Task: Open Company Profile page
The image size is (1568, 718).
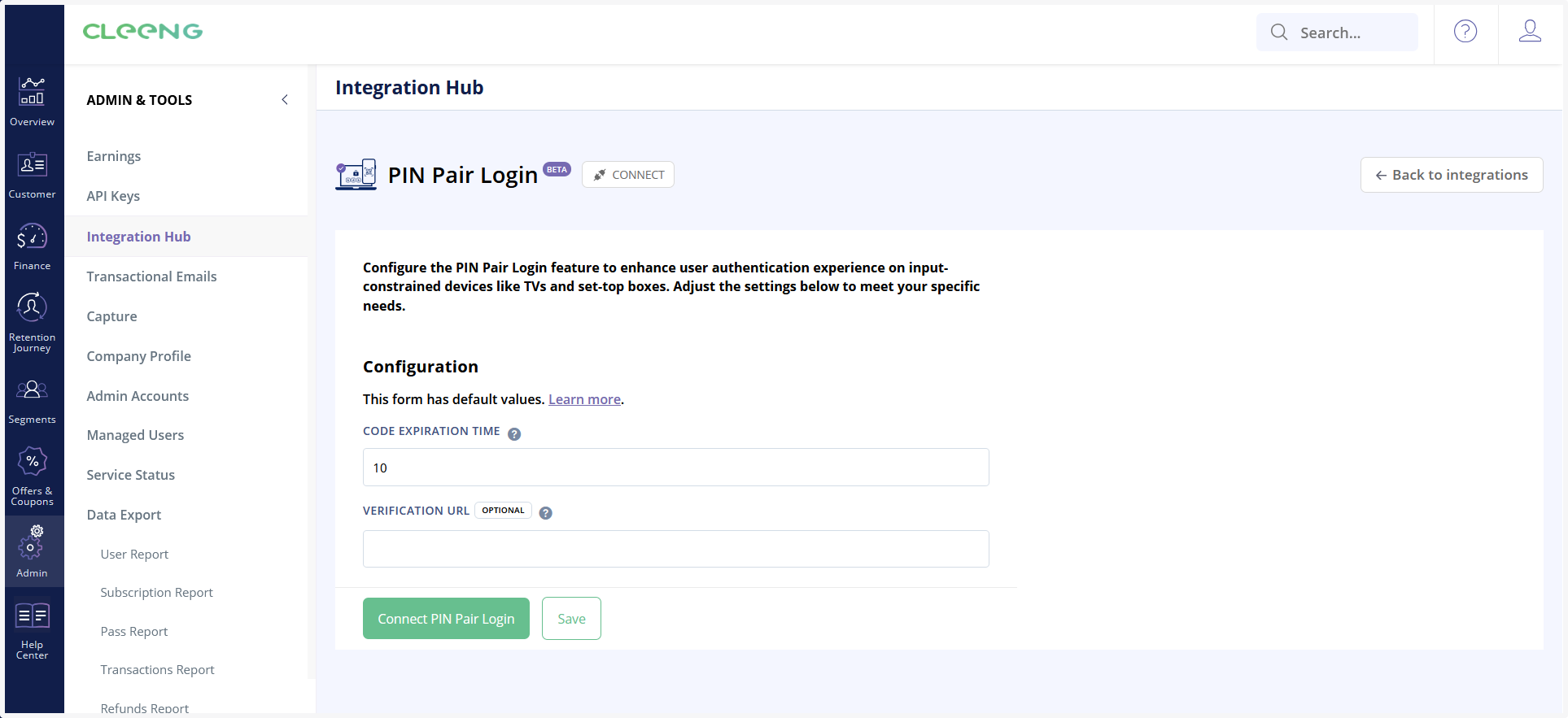Action: coord(139,356)
